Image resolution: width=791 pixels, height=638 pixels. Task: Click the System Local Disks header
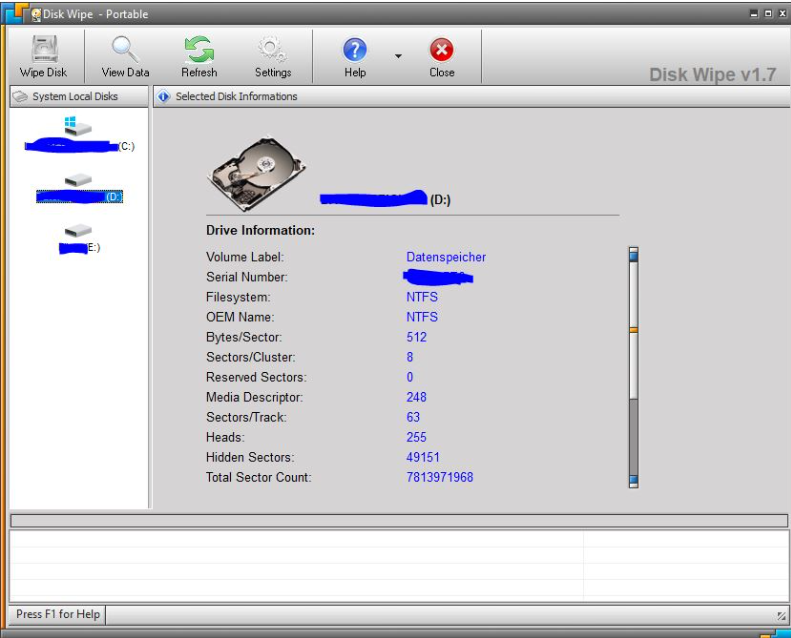79,96
